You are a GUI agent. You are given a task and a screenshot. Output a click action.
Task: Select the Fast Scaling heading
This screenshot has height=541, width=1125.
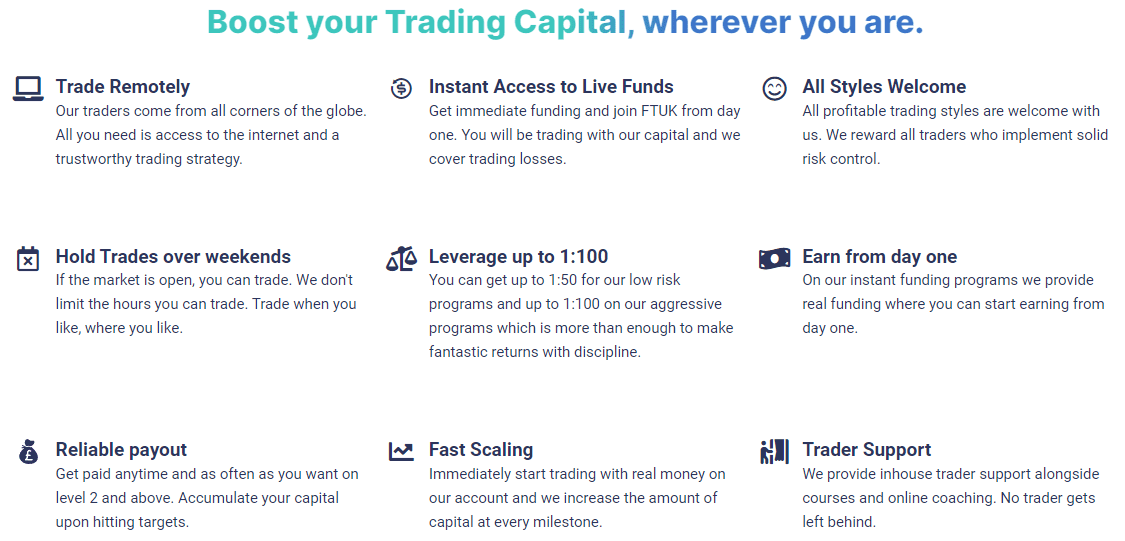(x=481, y=450)
